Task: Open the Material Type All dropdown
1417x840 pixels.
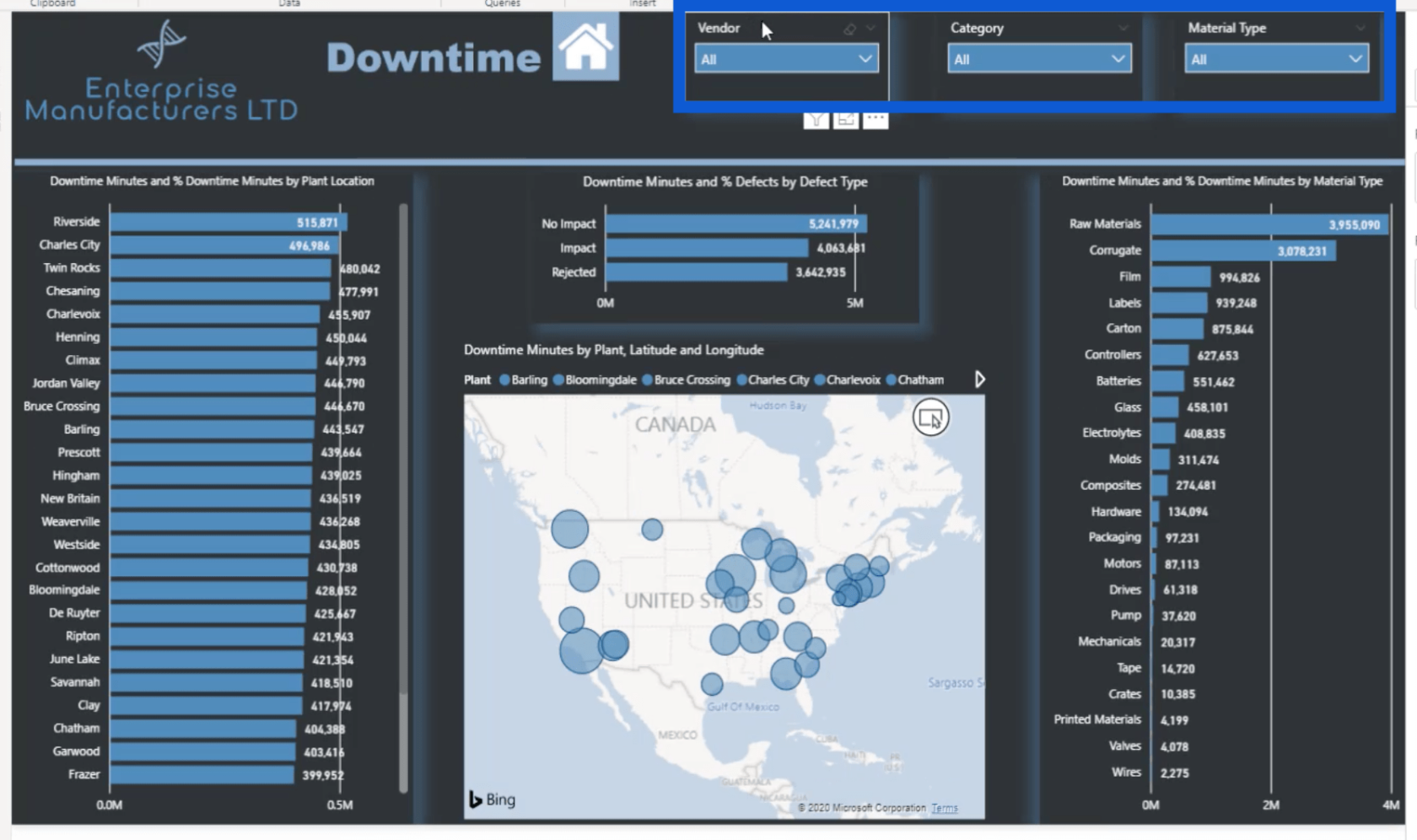Action: [1276, 59]
